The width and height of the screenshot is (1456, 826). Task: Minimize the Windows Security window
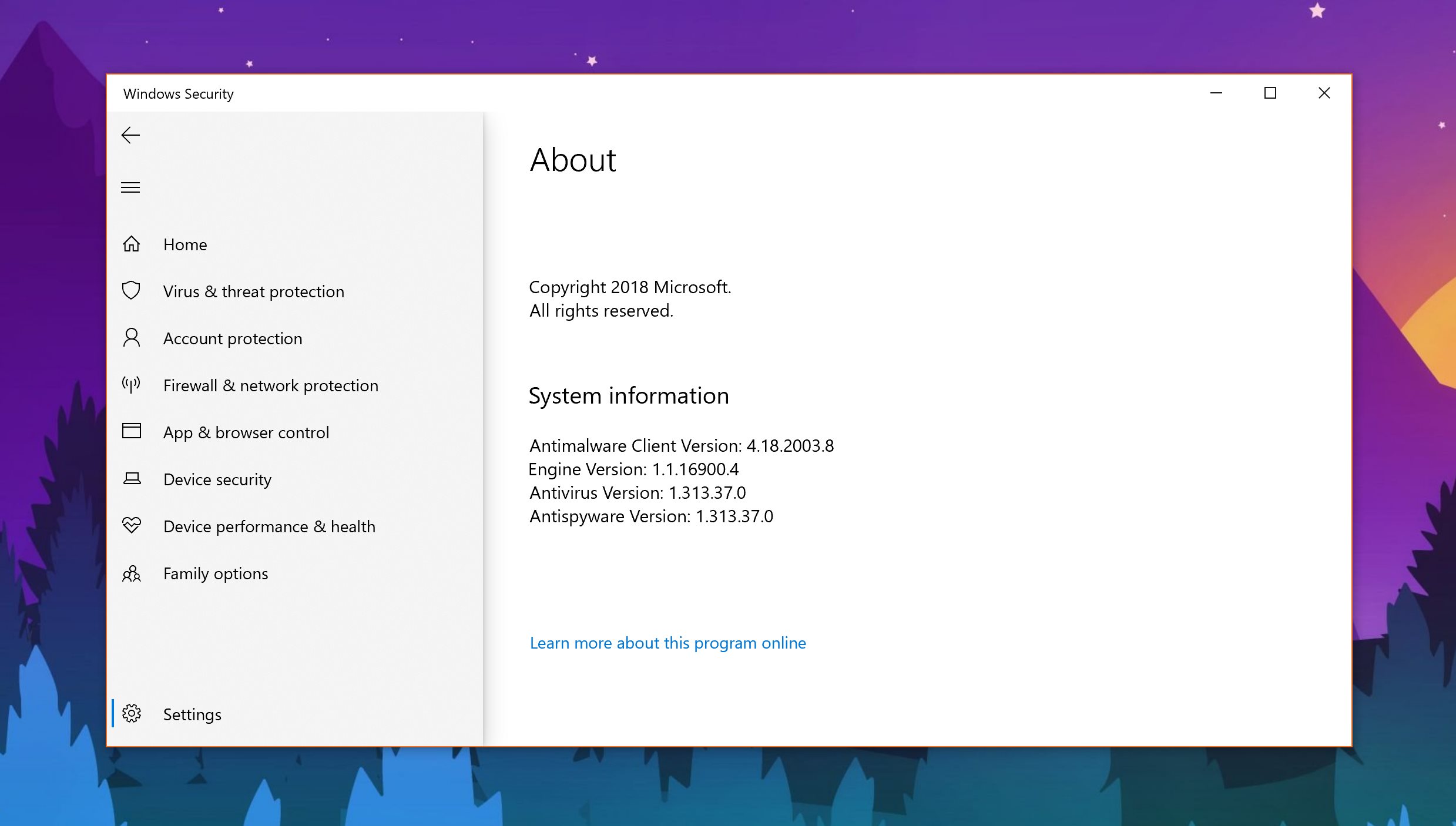pos(1216,93)
